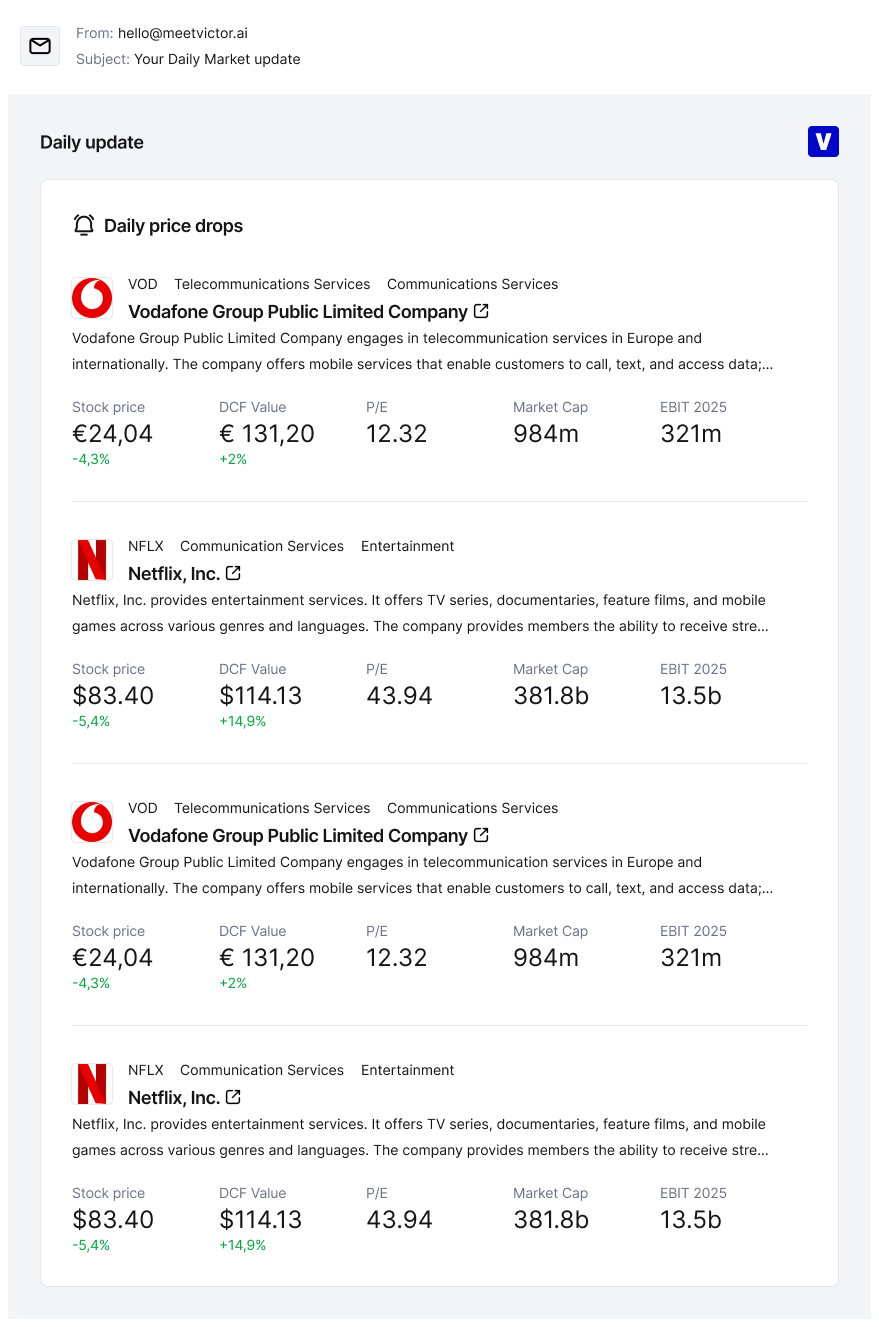
Task: Click the last Netflix logo in the list
Action: click(92, 1084)
